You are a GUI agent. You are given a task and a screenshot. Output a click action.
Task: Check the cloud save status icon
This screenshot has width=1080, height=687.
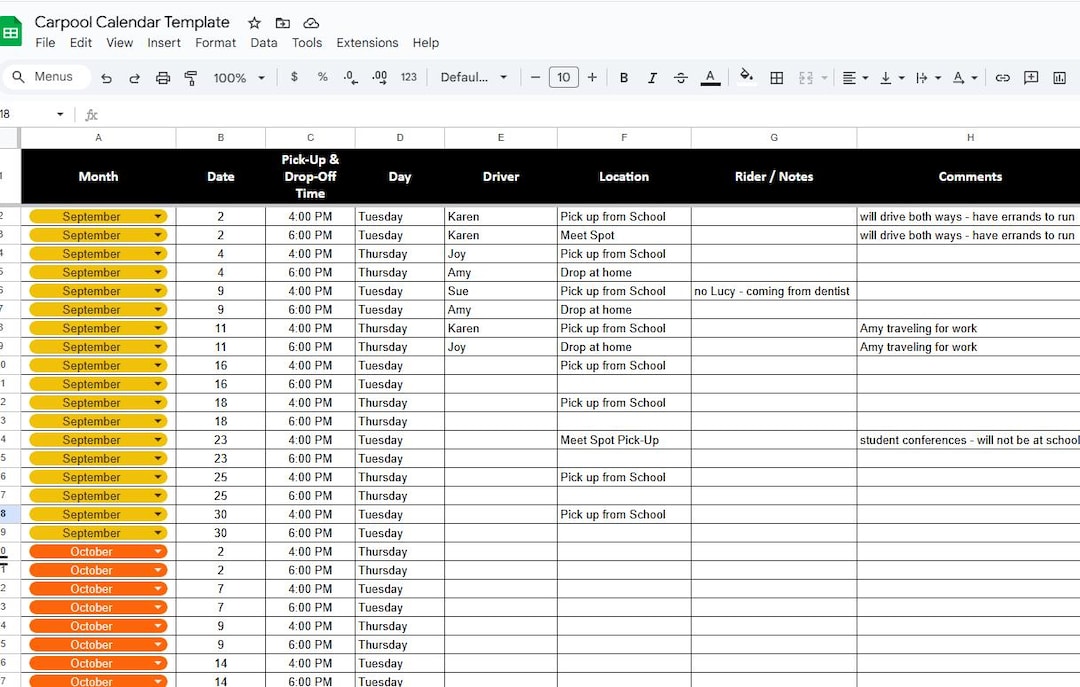pyautogui.click(x=311, y=23)
